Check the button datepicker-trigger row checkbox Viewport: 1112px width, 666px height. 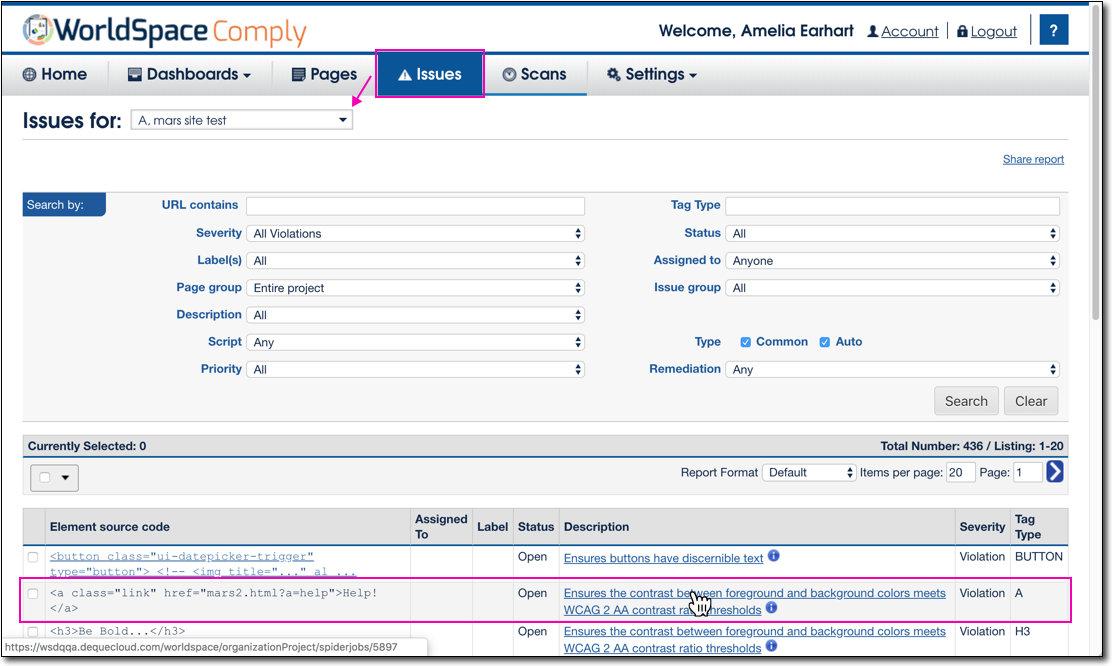click(x=33, y=557)
